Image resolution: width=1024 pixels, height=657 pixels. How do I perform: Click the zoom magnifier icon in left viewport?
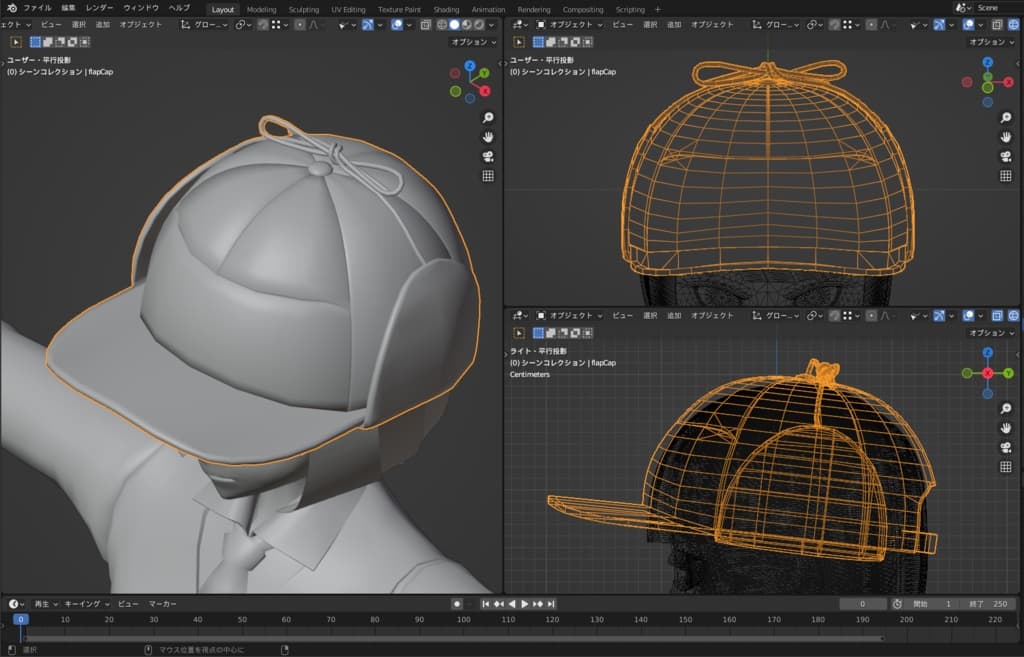pyautogui.click(x=488, y=118)
